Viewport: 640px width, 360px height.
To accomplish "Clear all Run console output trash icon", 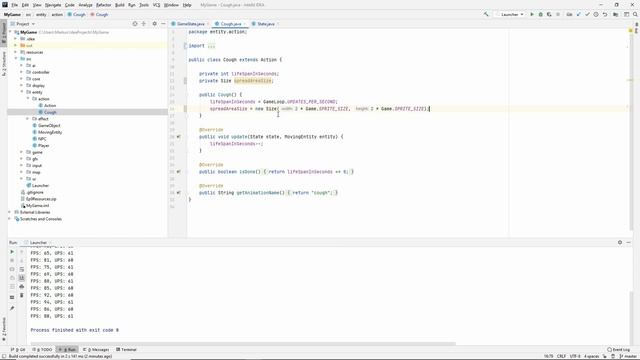I will [22, 295].
